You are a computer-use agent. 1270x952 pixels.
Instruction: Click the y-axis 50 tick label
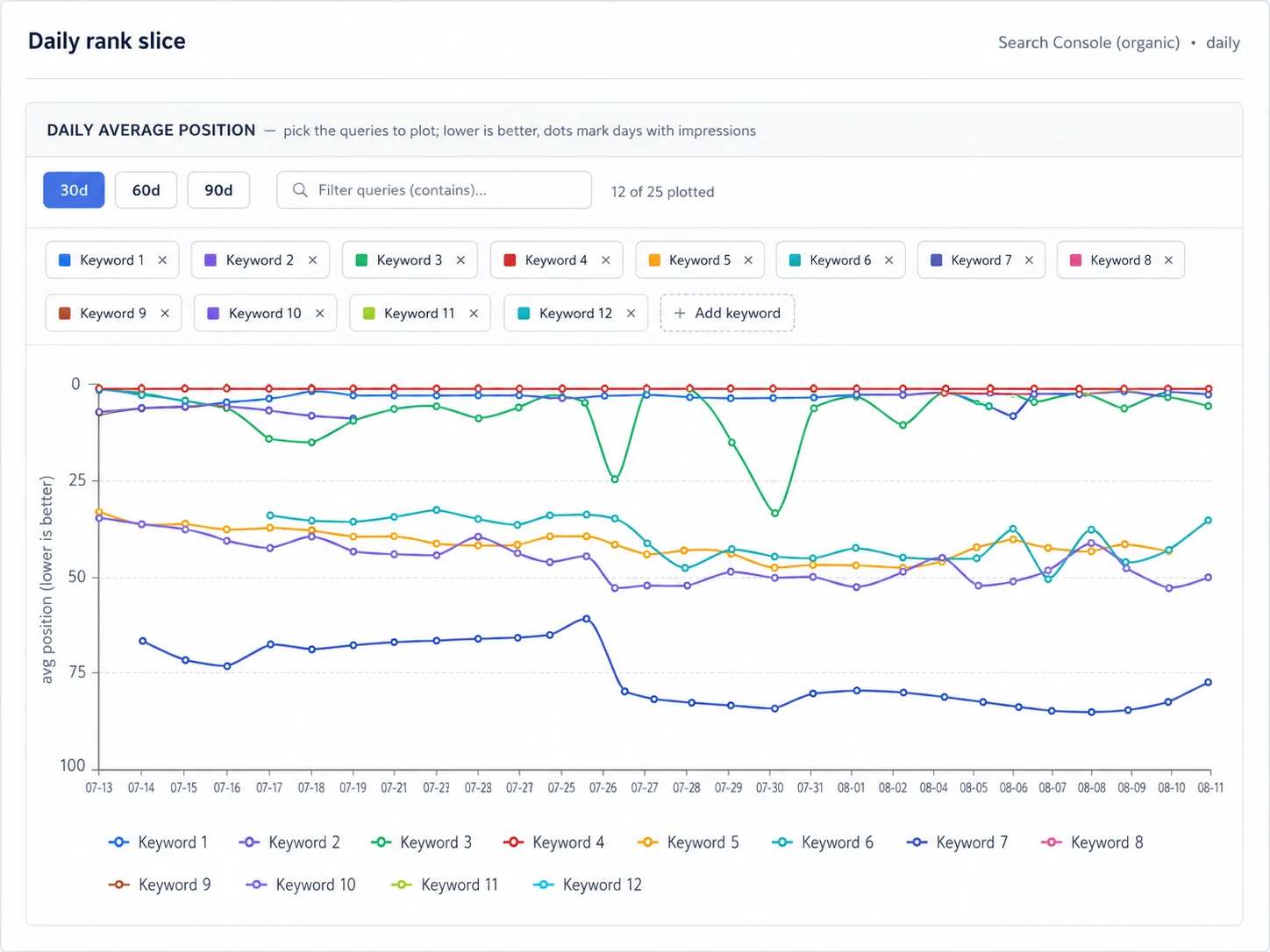(77, 577)
